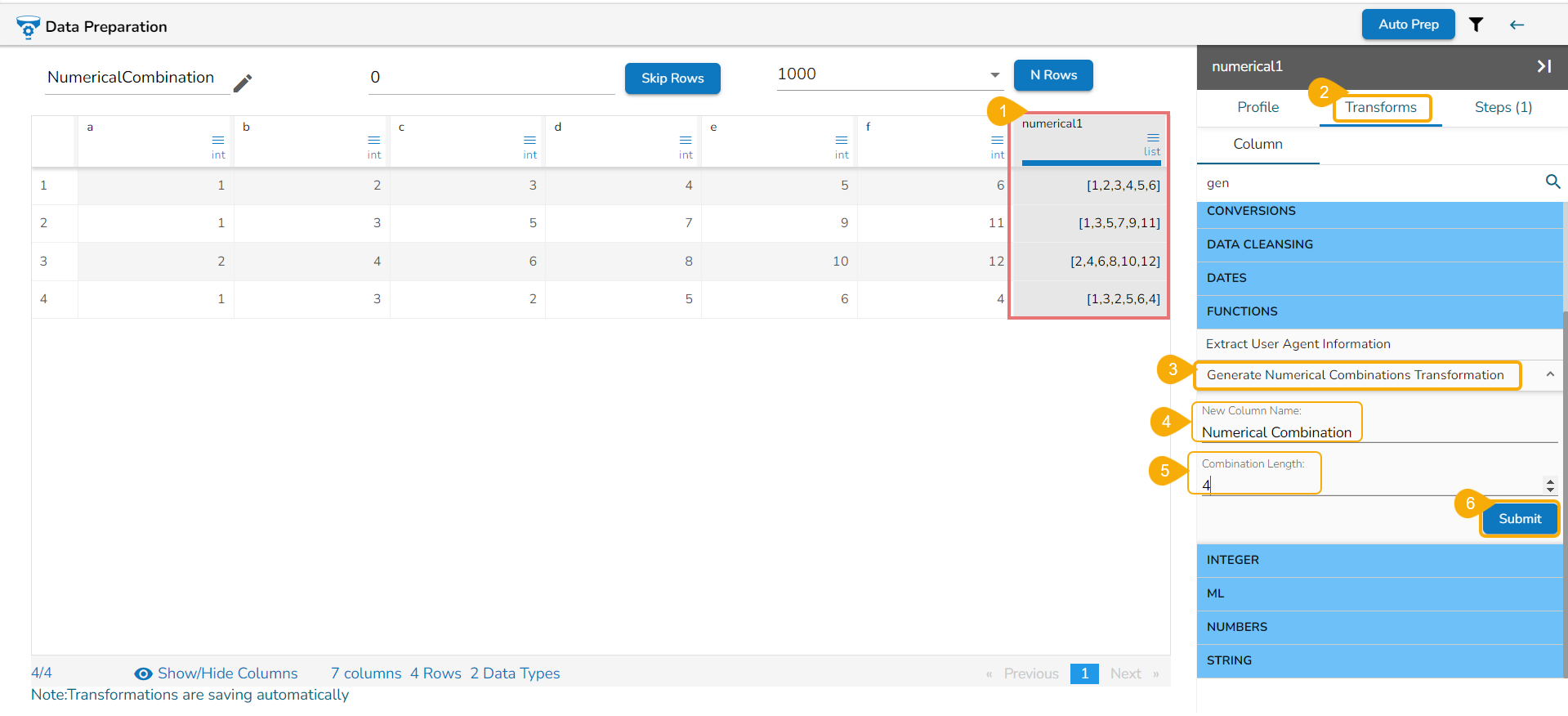Click the Auto Prep button
The width and height of the screenshot is (1568, 716).
(1409, 25)
